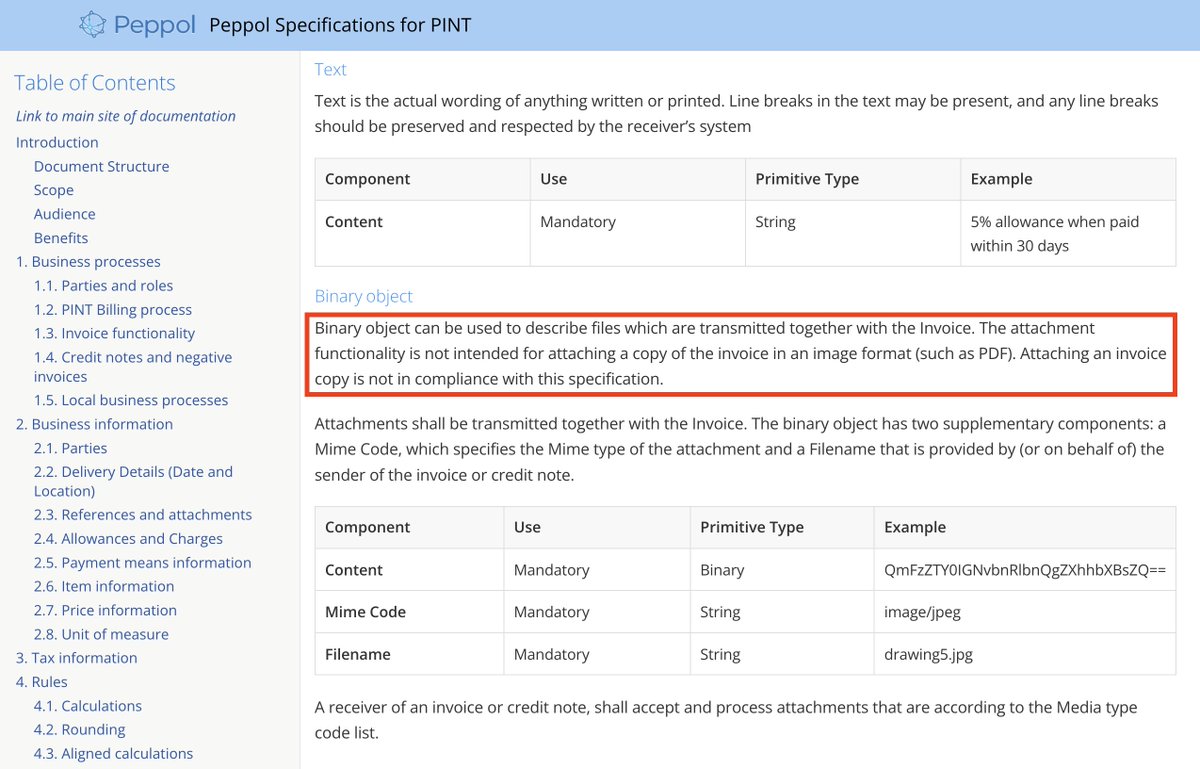Screen dimensions: 1200x769
Task: Navigate to 3. Tax information chapter
Action: click(77, 658)
